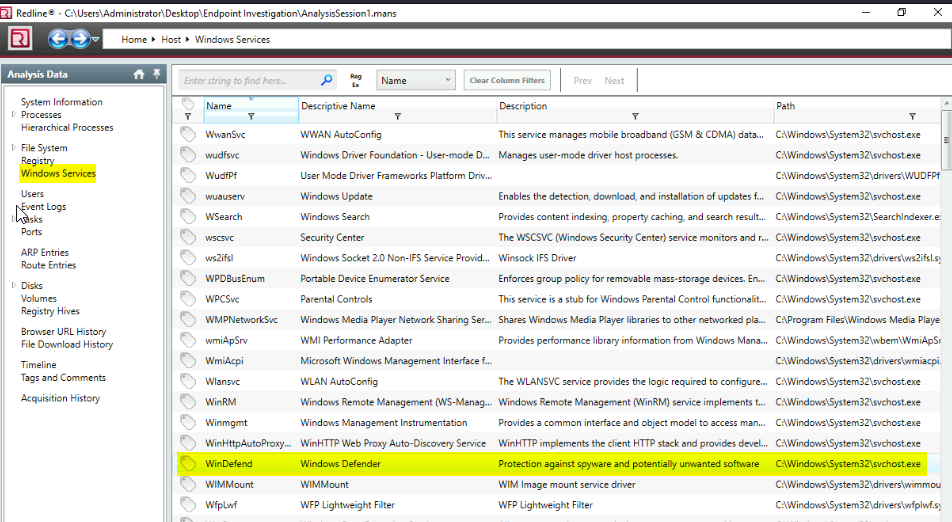The width and height of the screenshot is (952, 522).
Task: Tag the WudfPf service row
Action: click(x=188, y=175)
